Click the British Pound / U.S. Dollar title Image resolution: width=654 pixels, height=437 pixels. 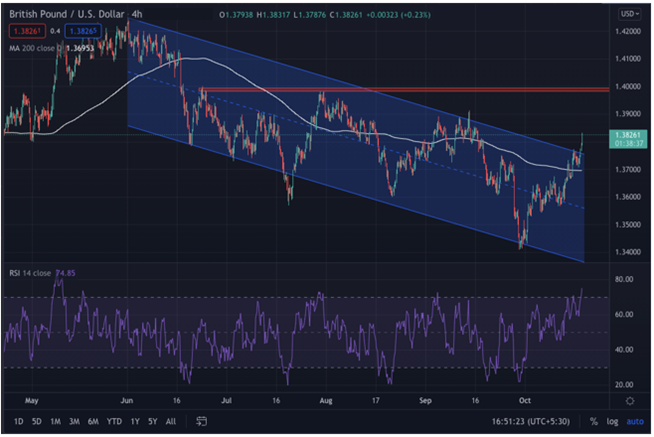[67, 14]
